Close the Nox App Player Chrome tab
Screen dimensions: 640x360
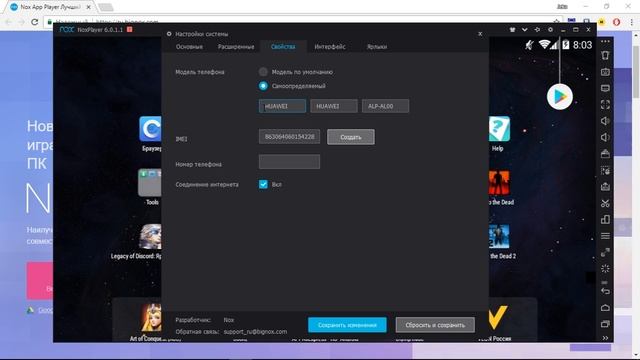click(x=89, y=7)
